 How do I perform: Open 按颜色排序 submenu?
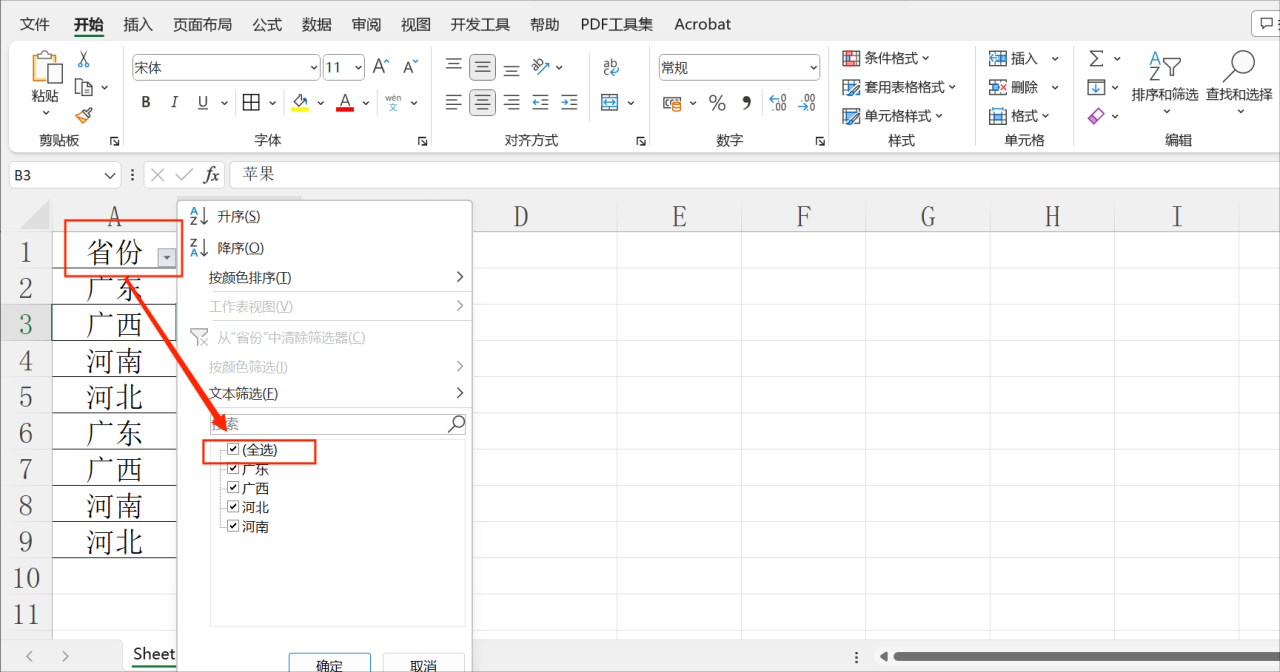pyautogui.click(x=324, y=277)
